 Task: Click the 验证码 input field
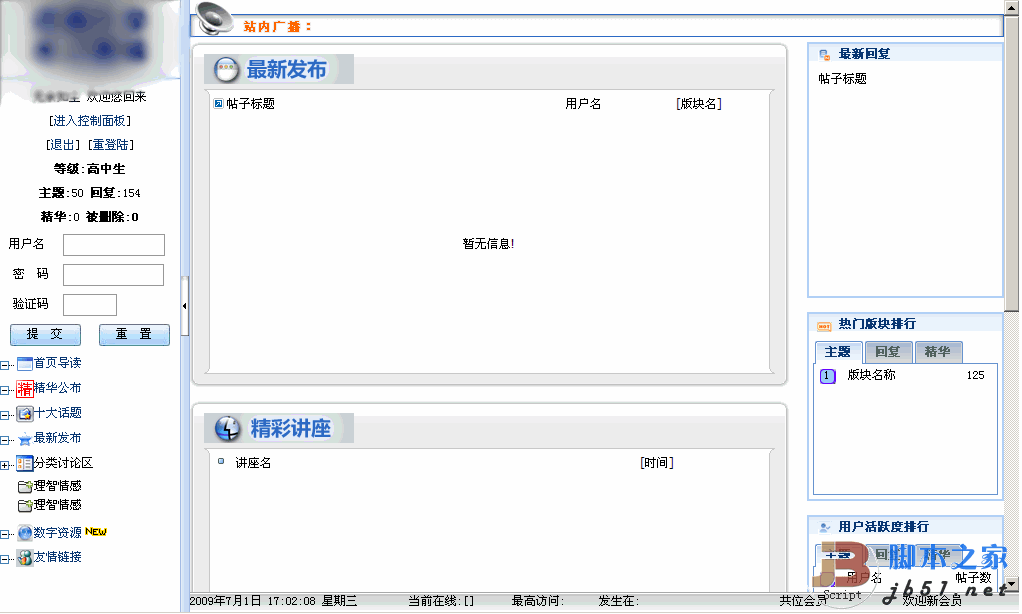(89, 305)
